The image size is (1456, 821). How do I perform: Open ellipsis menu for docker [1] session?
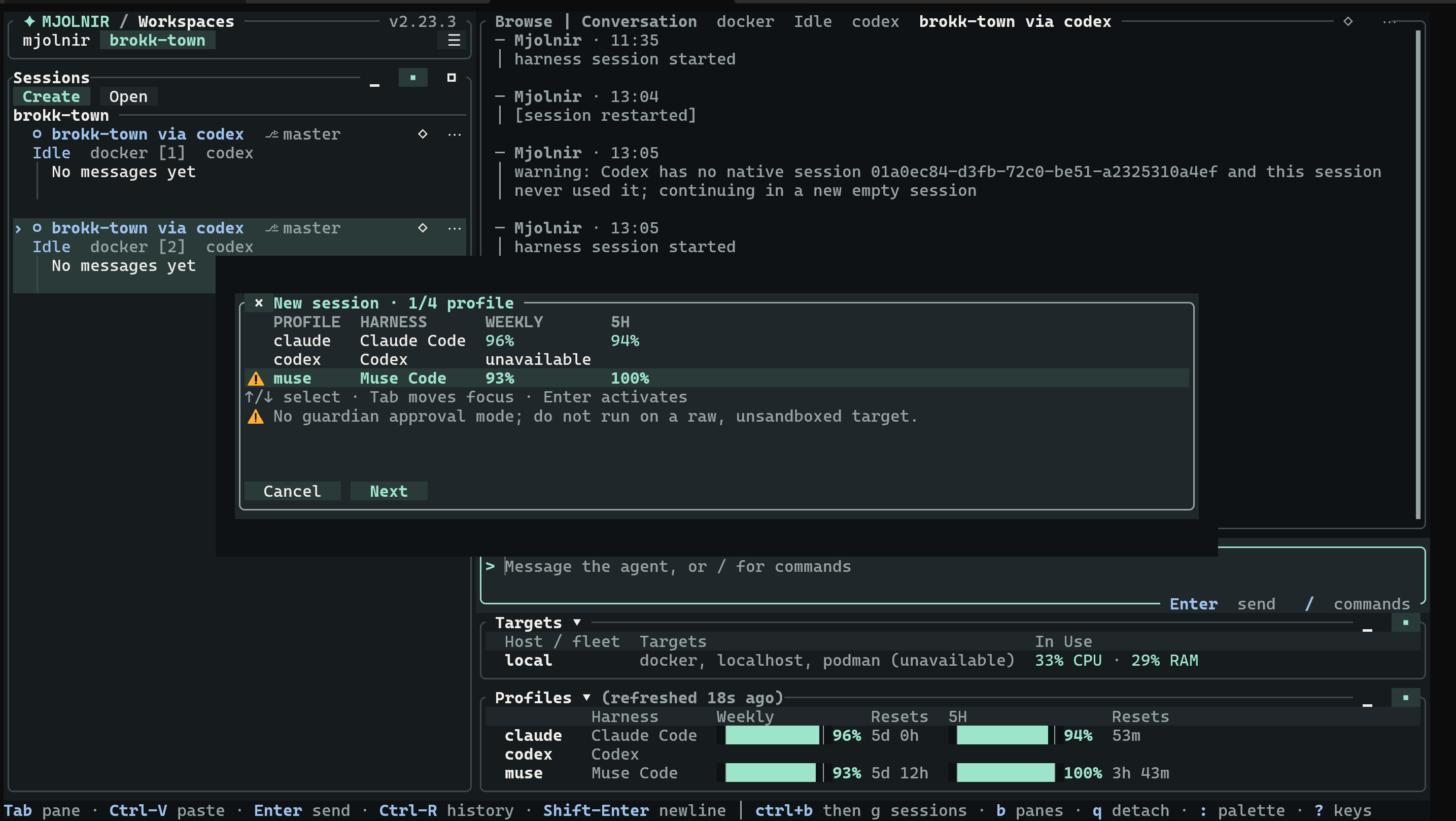tap(455, 134)
